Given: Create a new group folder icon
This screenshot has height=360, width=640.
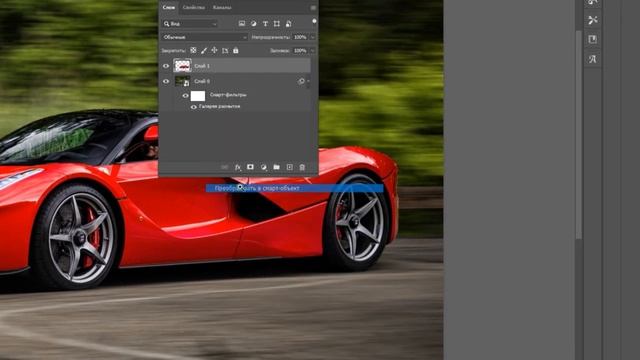Looking at the screenshot, I should point(276,167).
